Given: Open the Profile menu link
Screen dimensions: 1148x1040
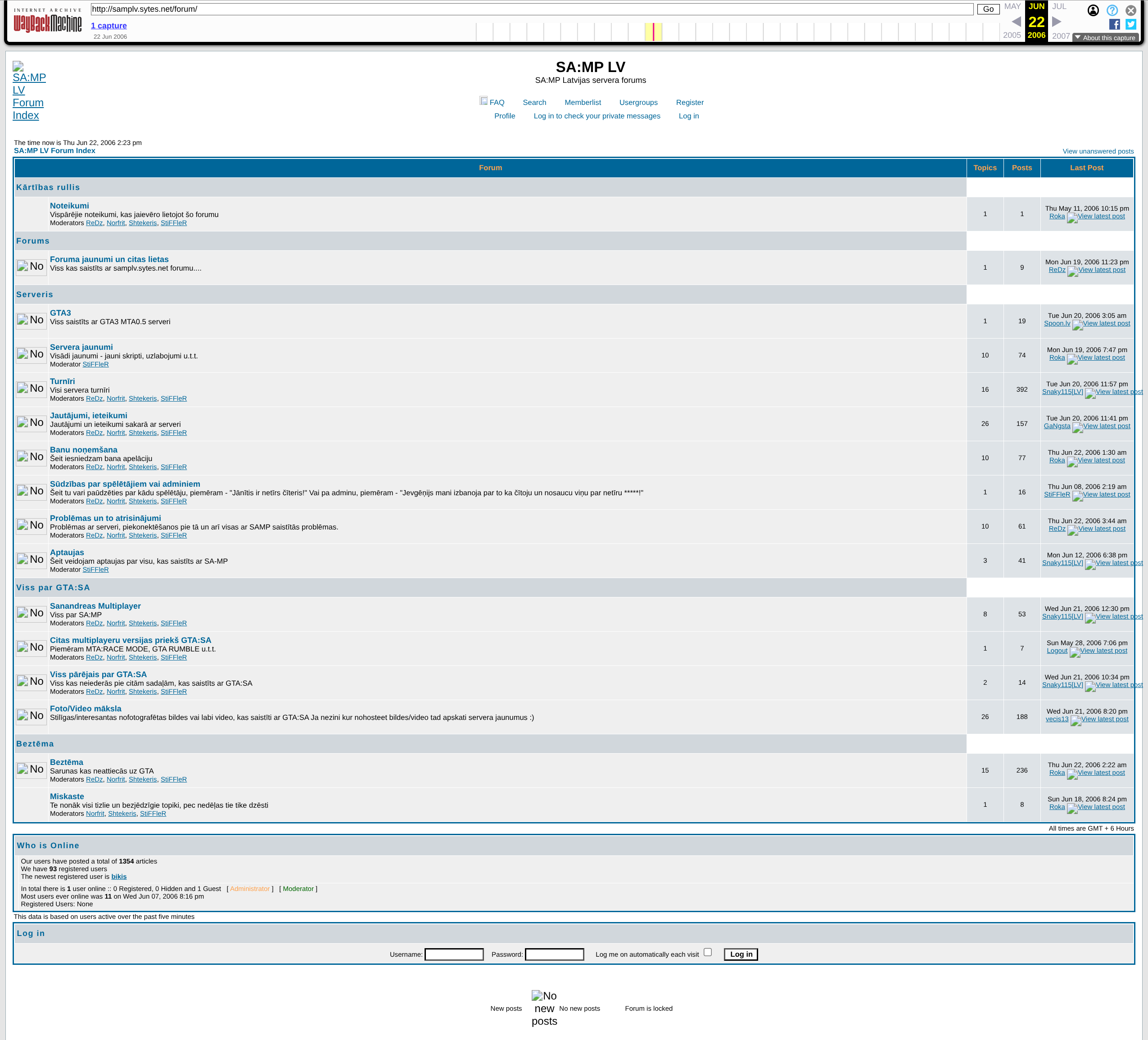Looking at the screenshot, I should coord(505,116).
